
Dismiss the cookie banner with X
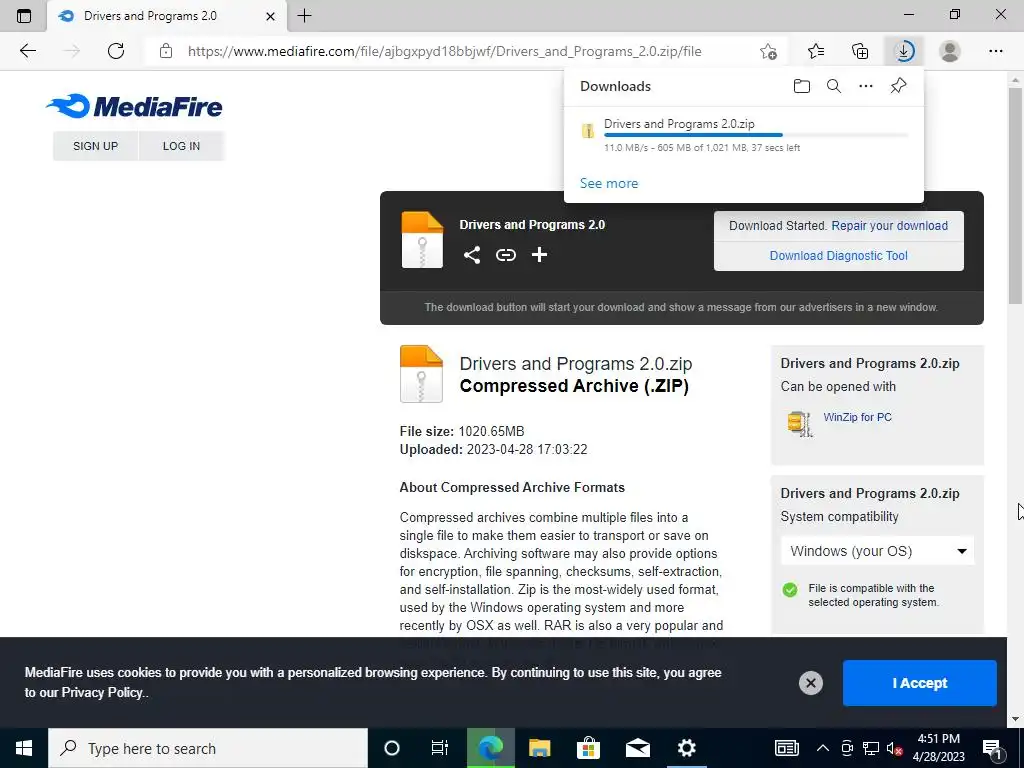810,683
